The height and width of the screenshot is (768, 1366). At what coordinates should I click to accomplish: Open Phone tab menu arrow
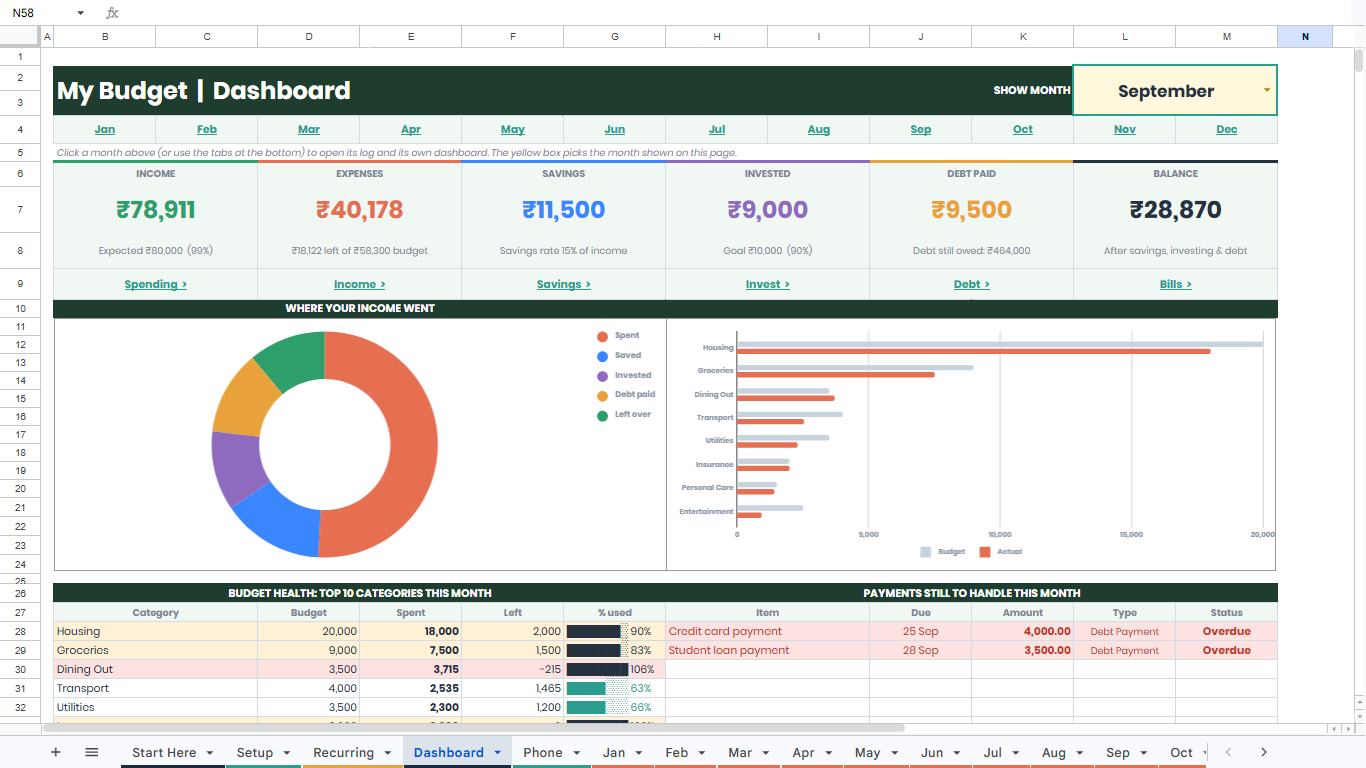pos(576,753)
